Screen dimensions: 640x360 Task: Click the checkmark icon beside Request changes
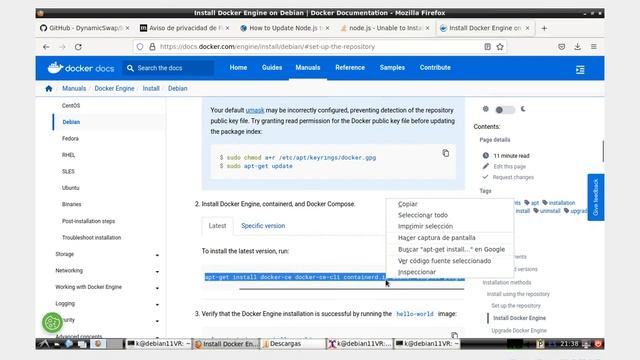click(x=485, y=177)
